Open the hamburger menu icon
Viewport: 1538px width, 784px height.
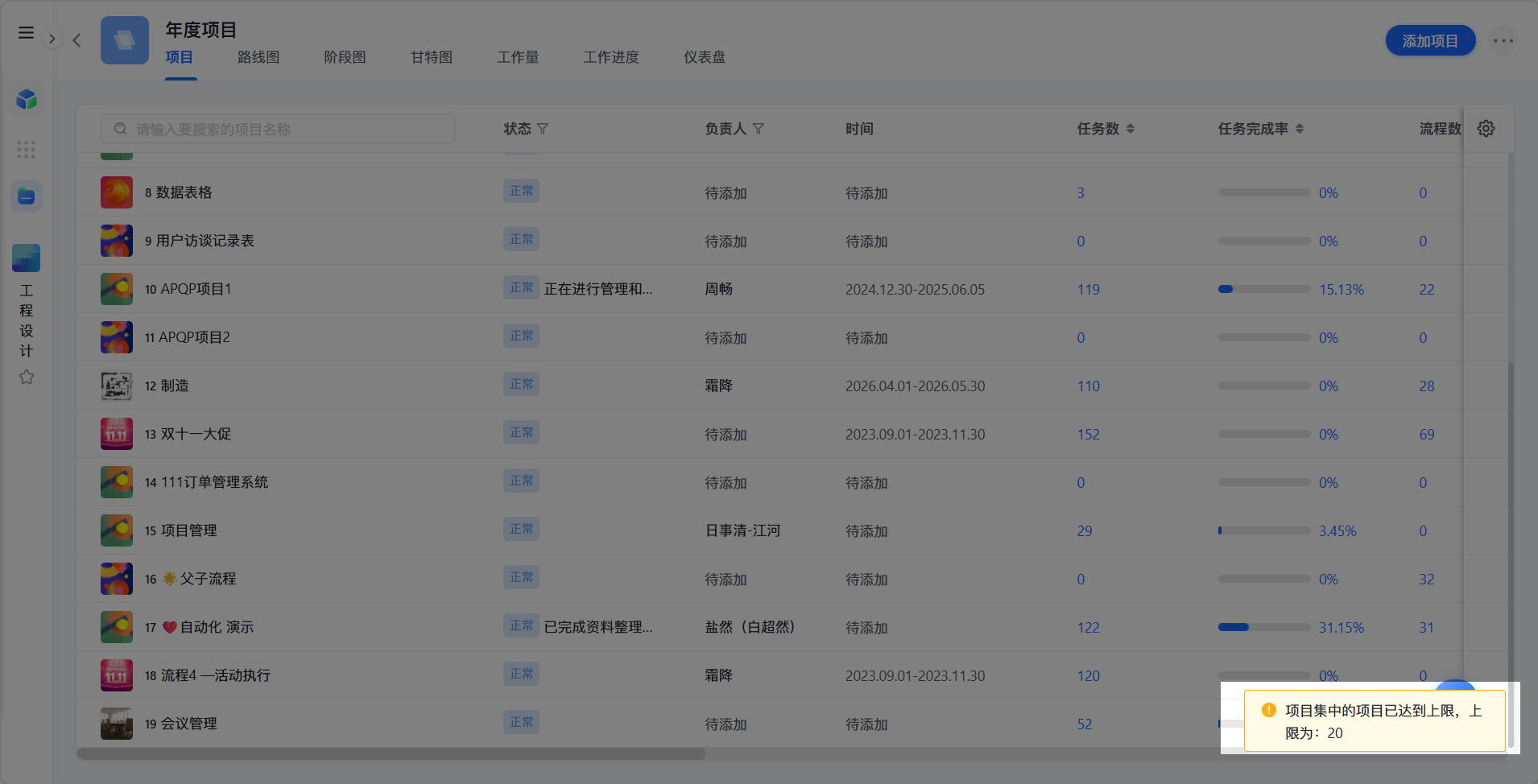coord(26,33)
